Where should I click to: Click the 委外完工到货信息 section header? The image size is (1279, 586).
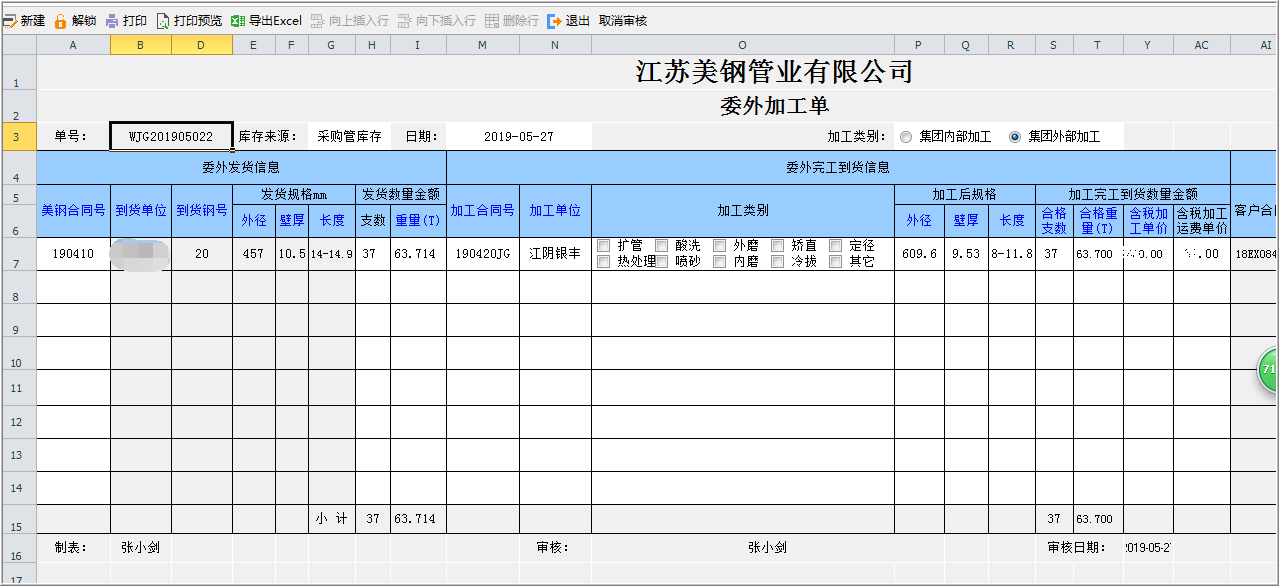pos(838,168)
